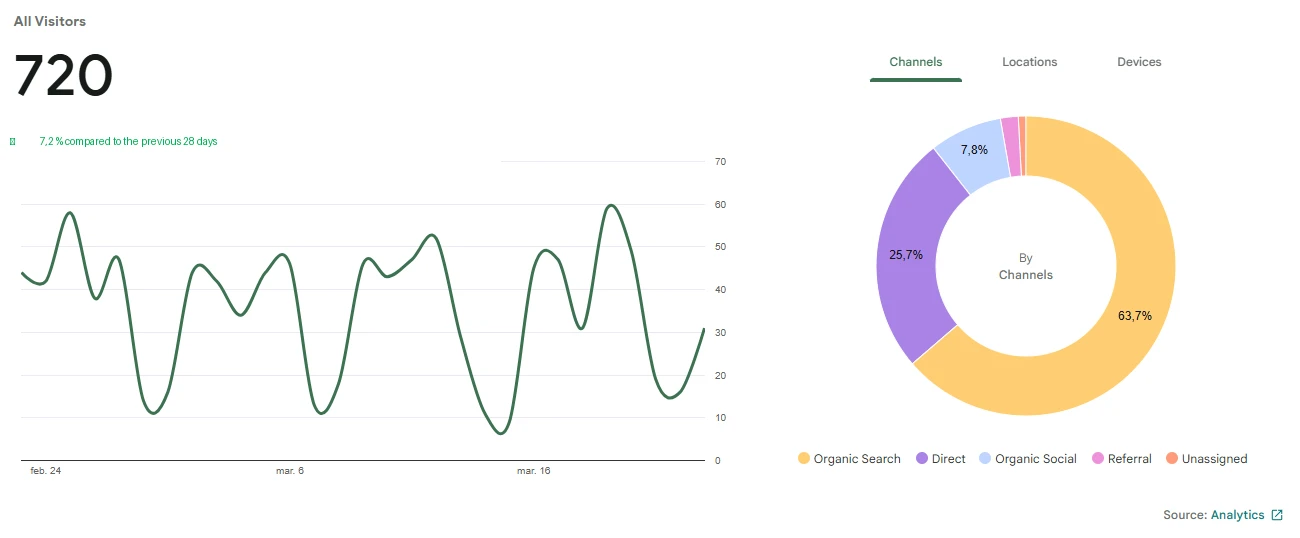Screen dimensions: 1300x538
Task: Select the Devices tab
Action: [1139, 62]
